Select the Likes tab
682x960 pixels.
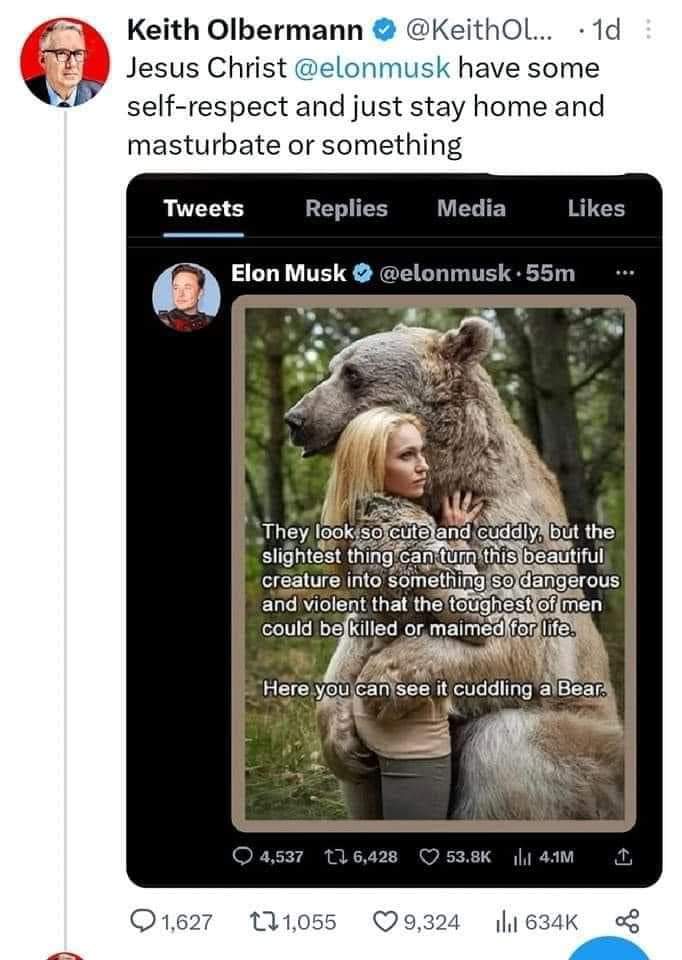(596, 208)
